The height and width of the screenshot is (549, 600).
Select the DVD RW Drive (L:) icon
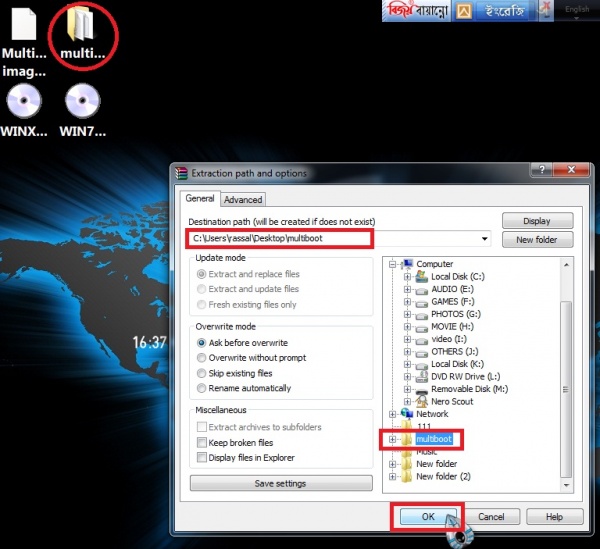[421, 376]
